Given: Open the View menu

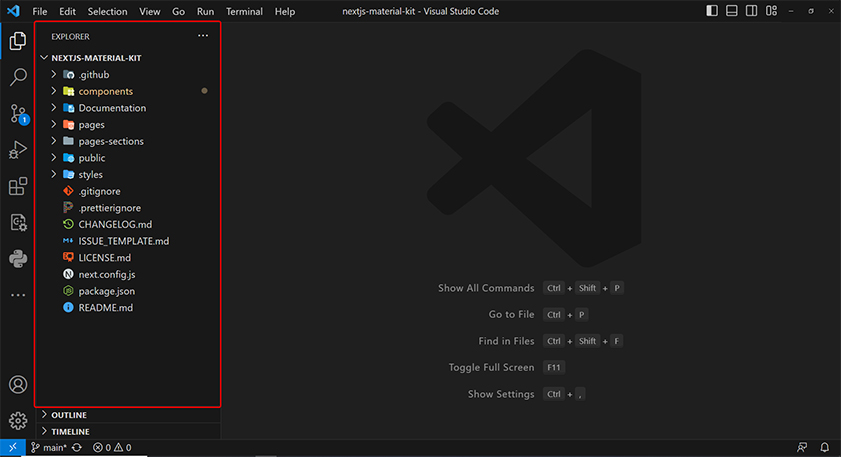Looking at the screenshot, I should [150, 11].
